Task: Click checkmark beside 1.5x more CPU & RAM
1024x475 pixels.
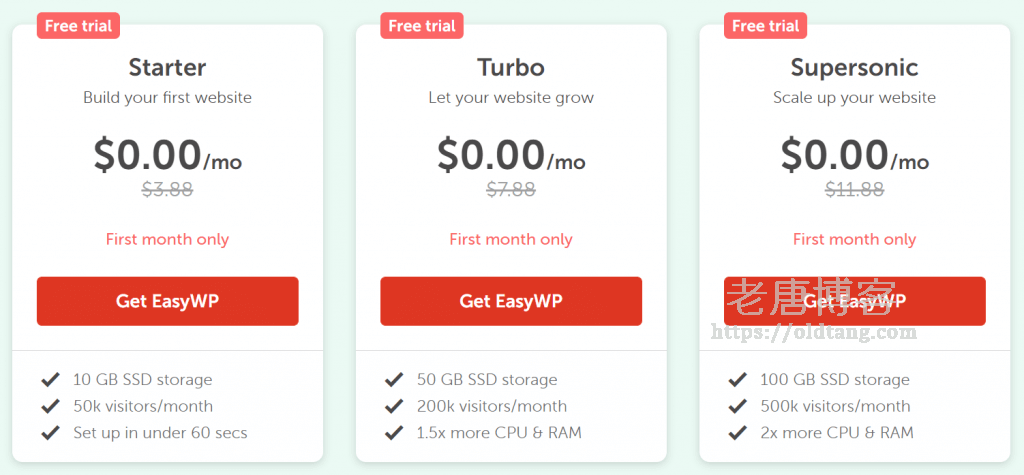Action: (394, 433)
